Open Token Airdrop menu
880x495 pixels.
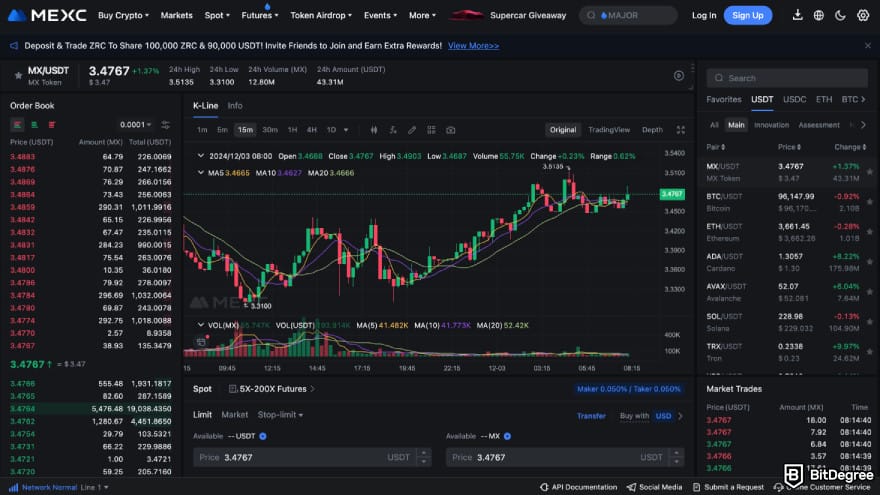click(321, 15)
